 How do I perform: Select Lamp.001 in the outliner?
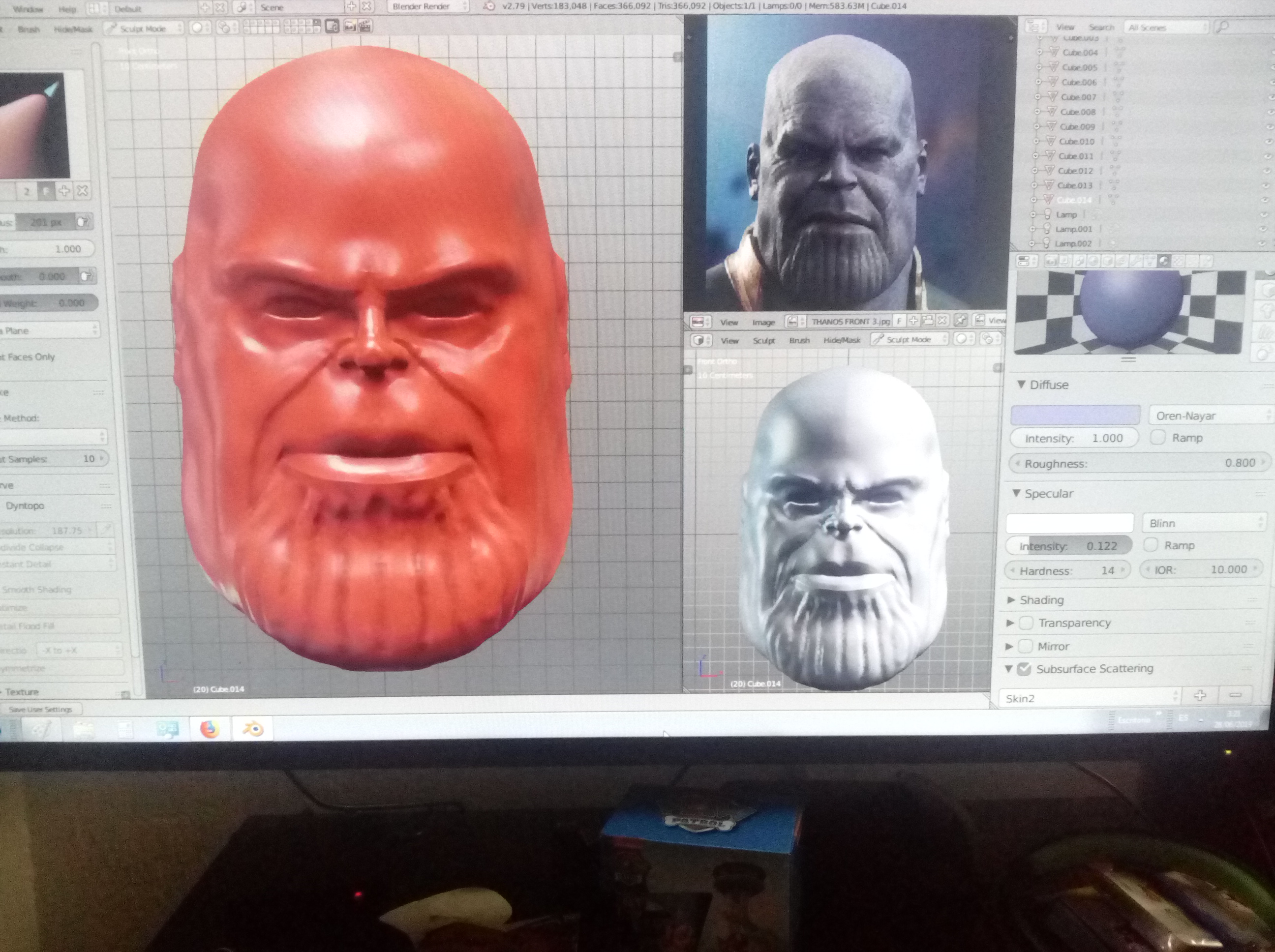tap(1073, 229)
